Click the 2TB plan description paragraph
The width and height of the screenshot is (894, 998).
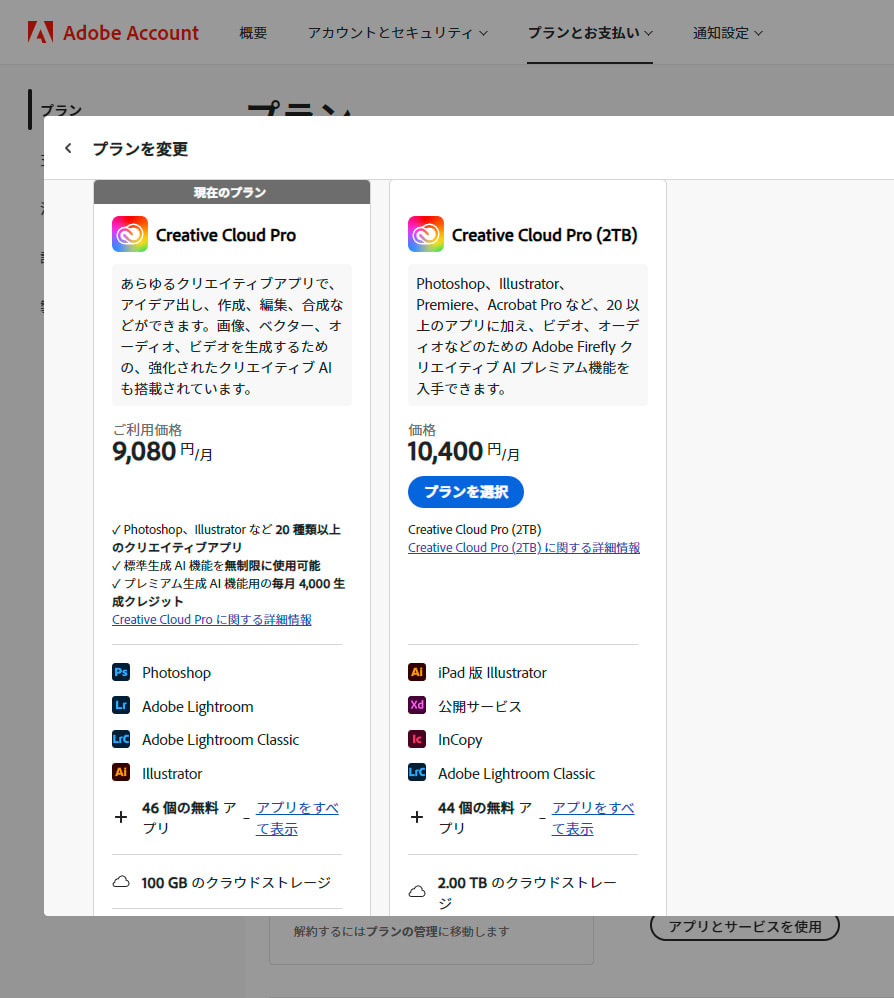(527, 335)
